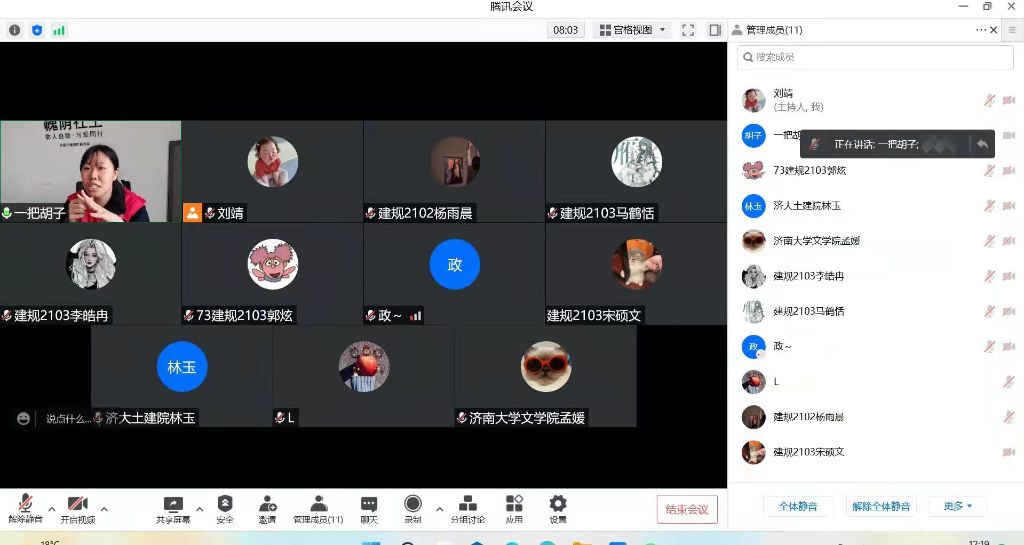
Task: Click the red 结束会议 end meeting button
Action: 687,509
